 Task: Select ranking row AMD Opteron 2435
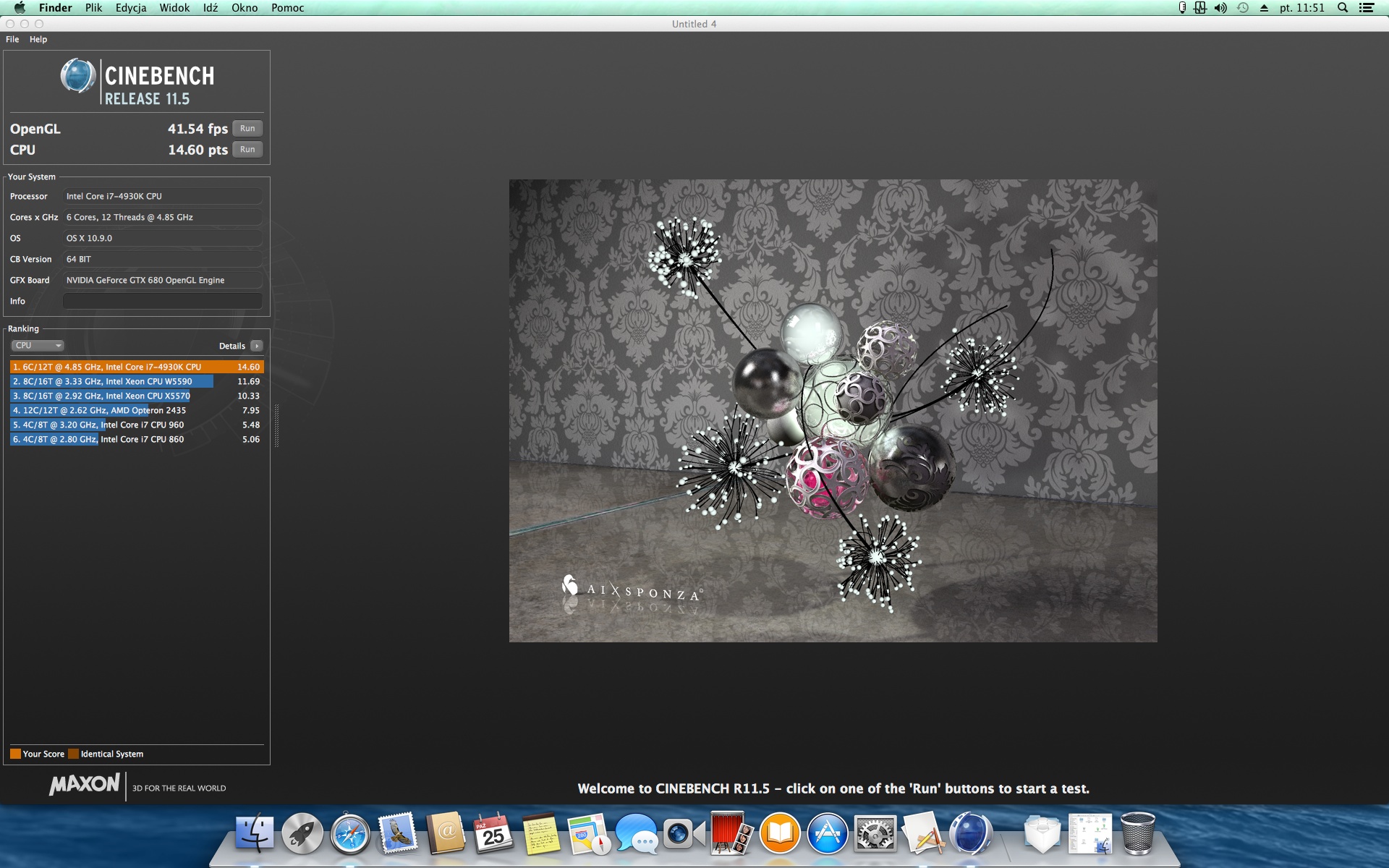point(137,410)
